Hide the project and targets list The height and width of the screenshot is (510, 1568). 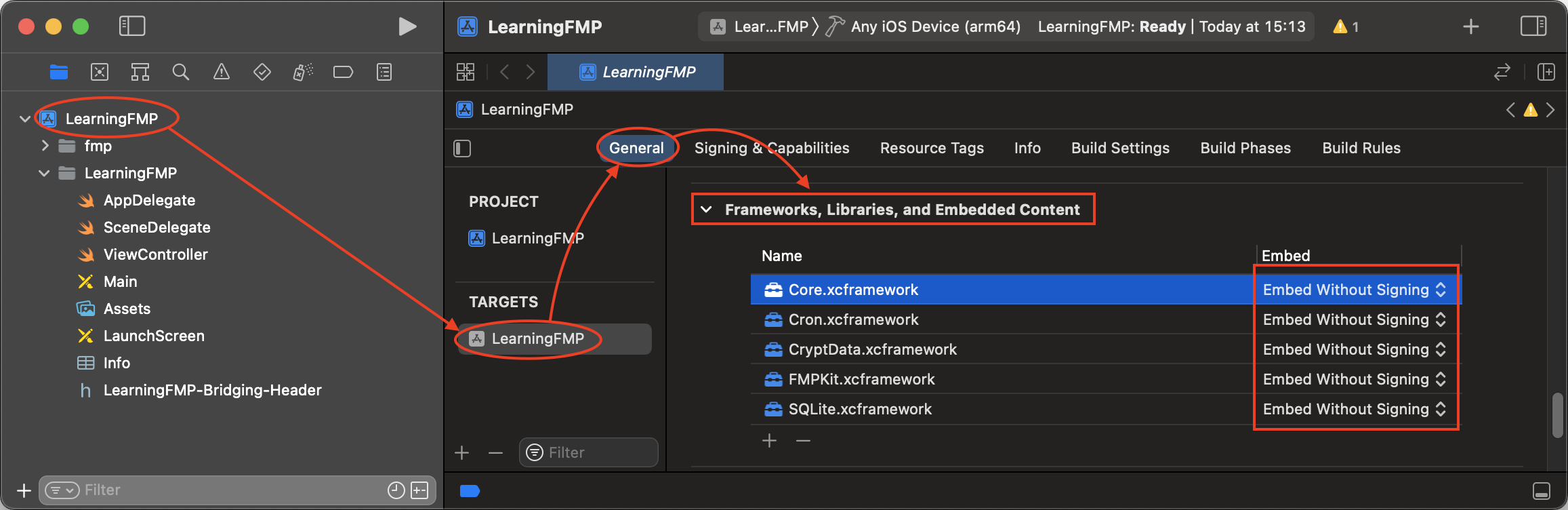coord(462,149)
